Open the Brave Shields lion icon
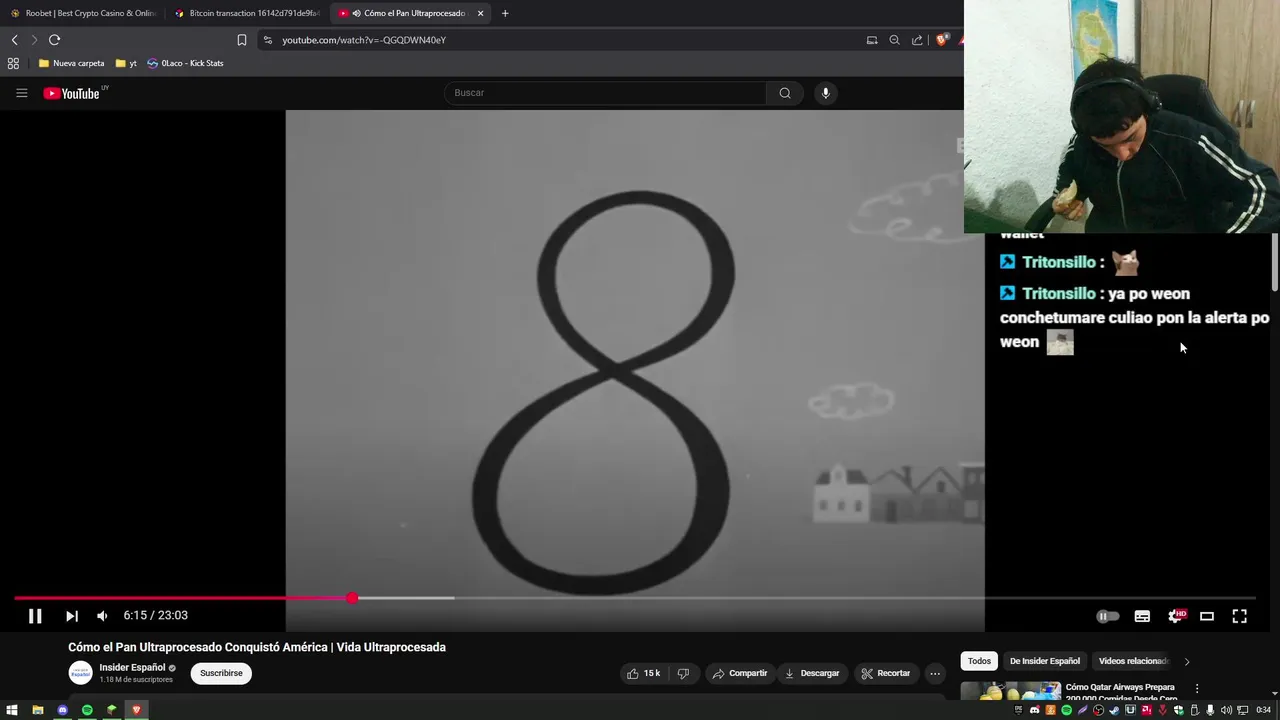Viewport: 1280px width, 720px height. (x=941, y=40)
